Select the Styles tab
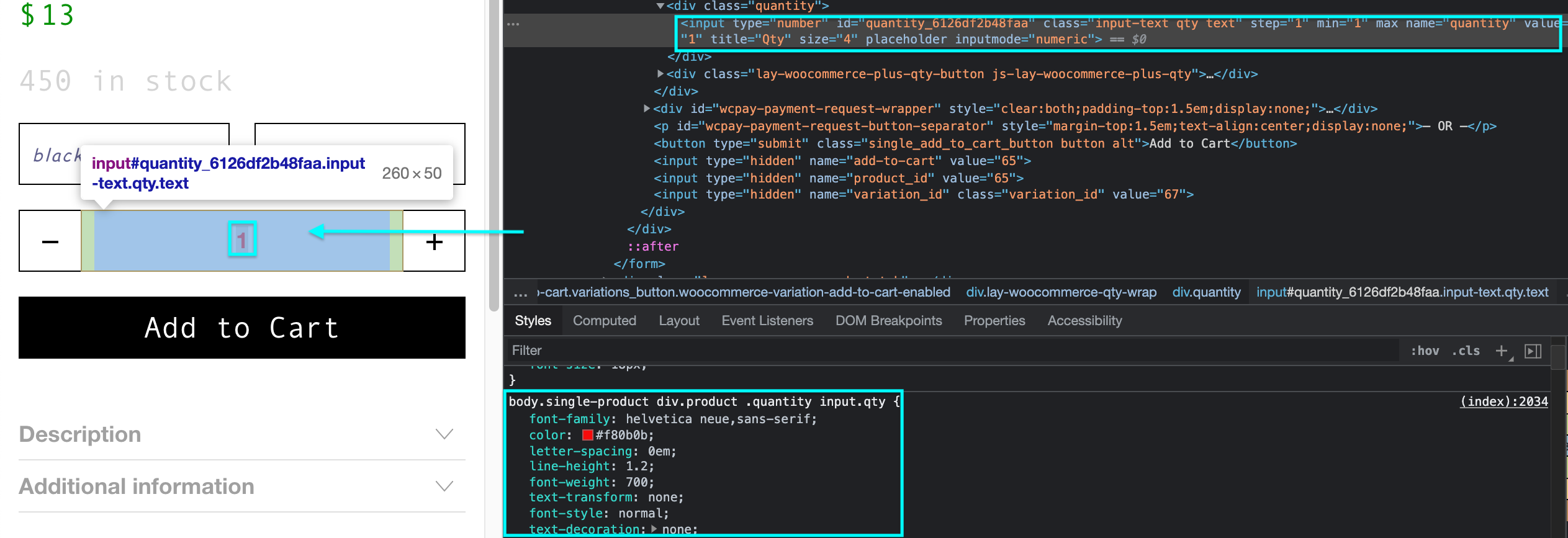 click(533, 321)
